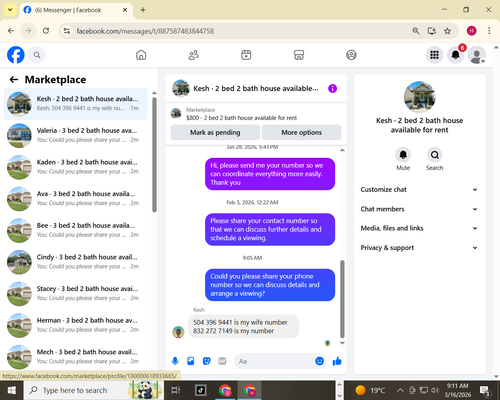Open Chrome zoom magnifier icon in address bar

click(416, 31)
